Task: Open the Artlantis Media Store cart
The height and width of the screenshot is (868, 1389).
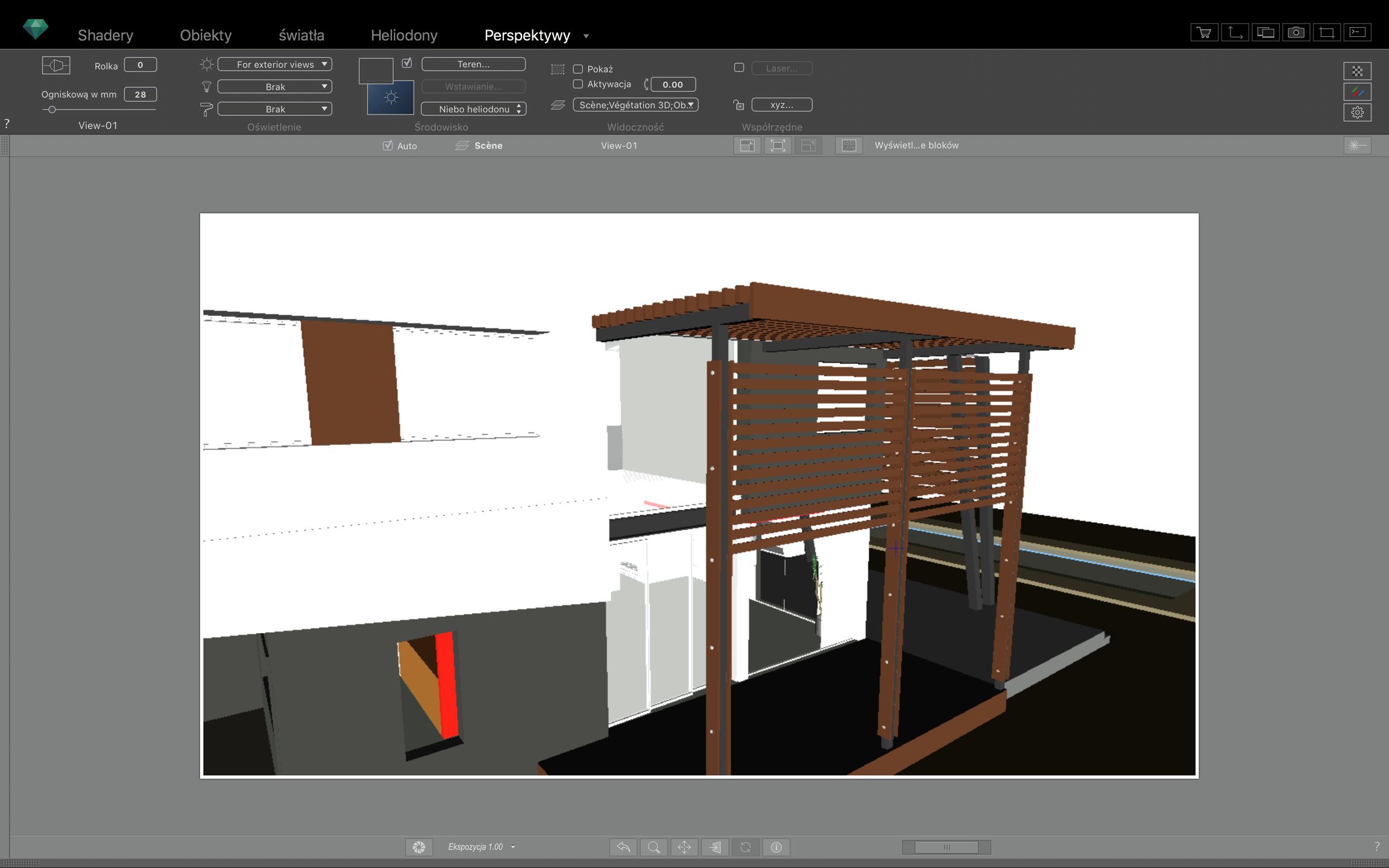Action: 1204,32
